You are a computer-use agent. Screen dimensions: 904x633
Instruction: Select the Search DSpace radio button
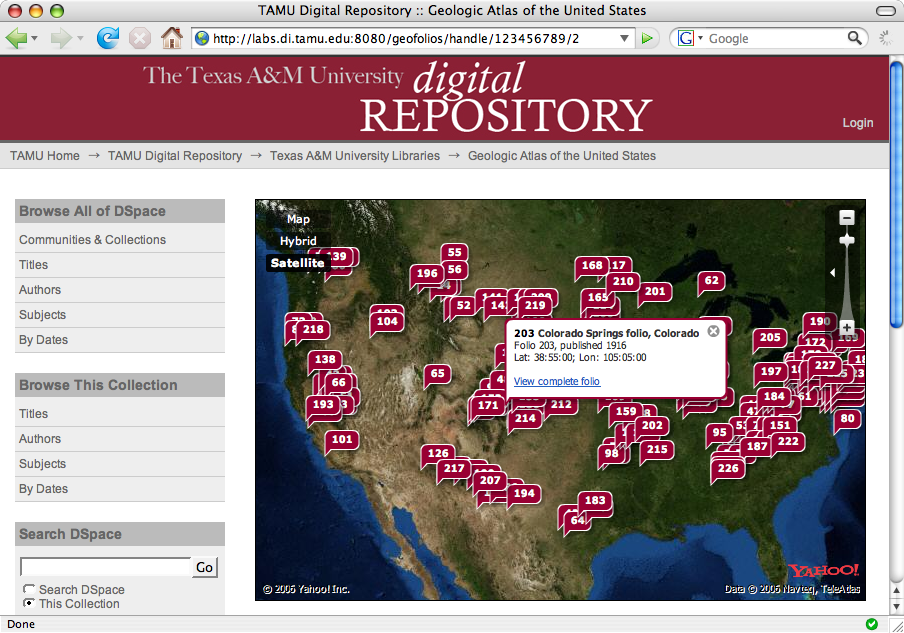pos(29,590)
